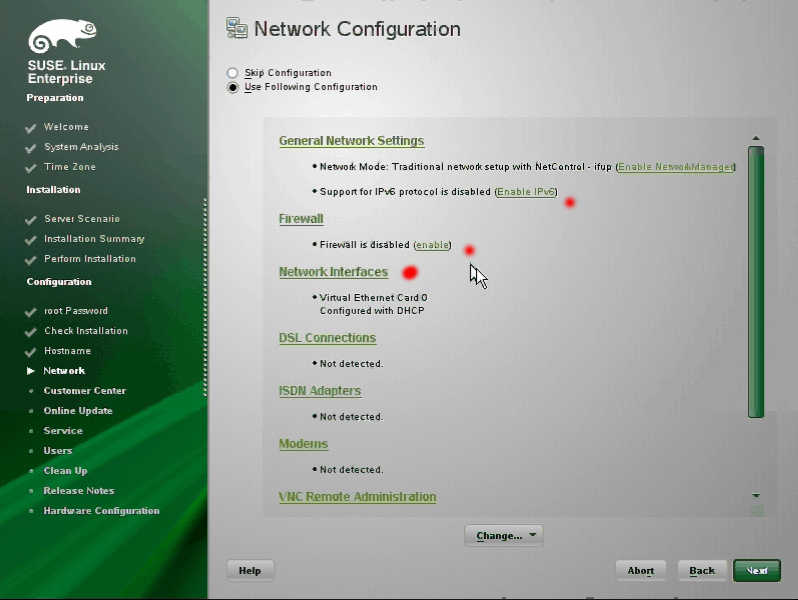Select the Customer Center step
Image resolution: width=798 pixels, height=600 pixels.
pos(84,391)
